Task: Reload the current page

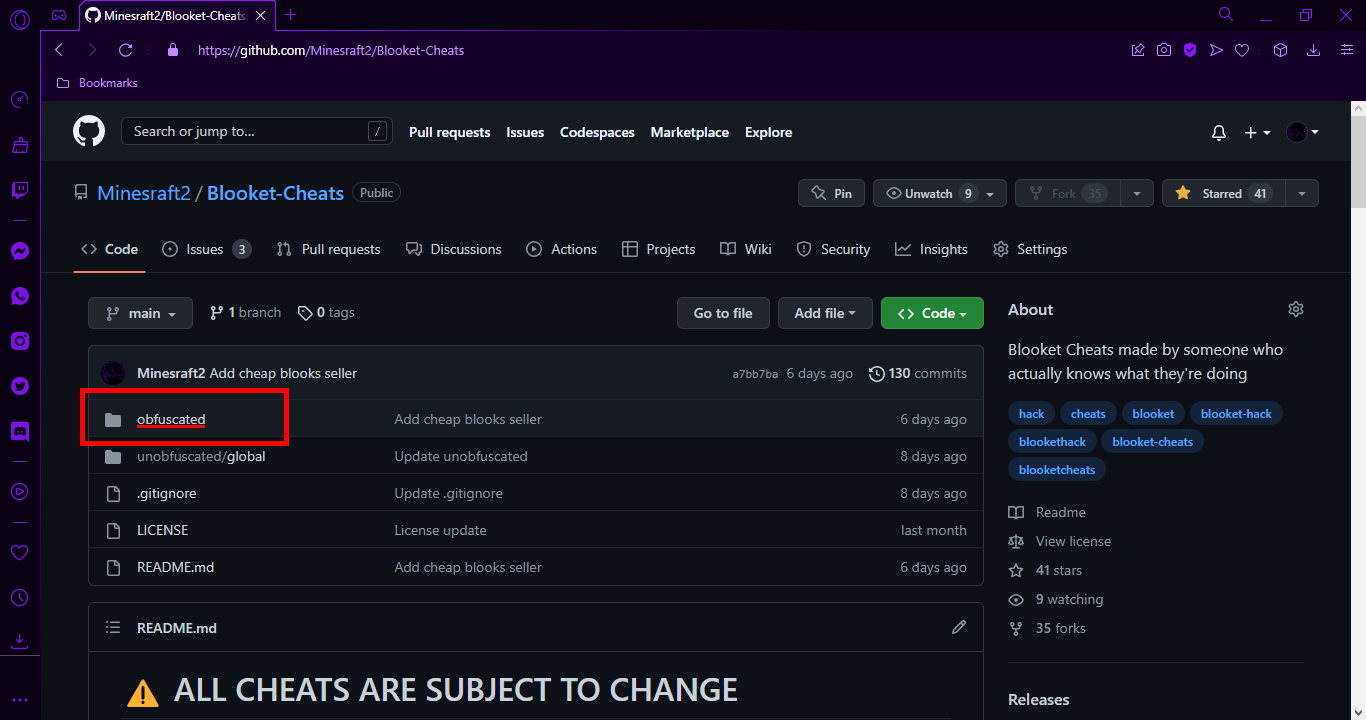Action: coord(125,50)
